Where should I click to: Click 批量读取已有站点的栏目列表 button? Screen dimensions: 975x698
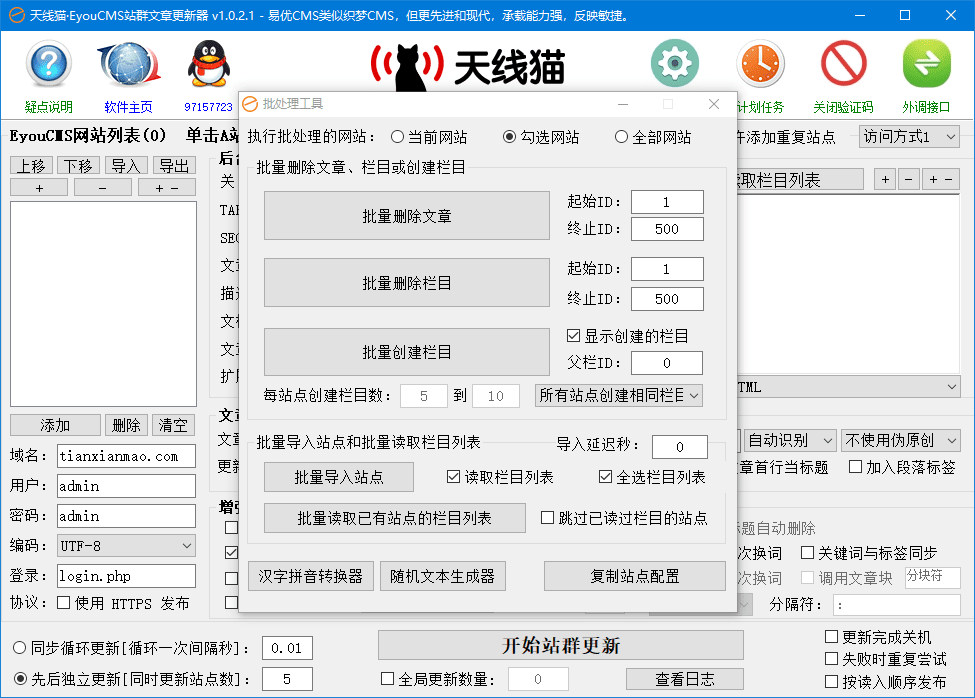click(x=395, y=518)
